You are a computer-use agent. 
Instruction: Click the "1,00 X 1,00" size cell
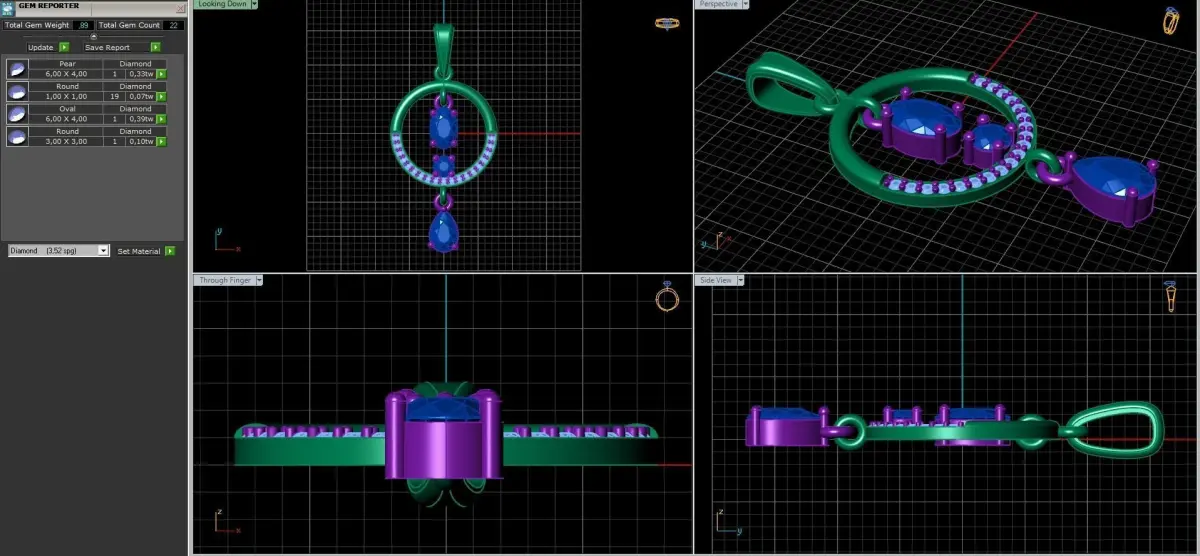coord(66,97)
